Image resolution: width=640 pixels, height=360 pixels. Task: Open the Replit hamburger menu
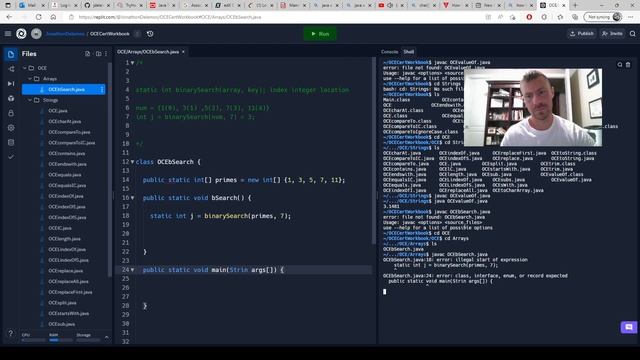(8, 34)
